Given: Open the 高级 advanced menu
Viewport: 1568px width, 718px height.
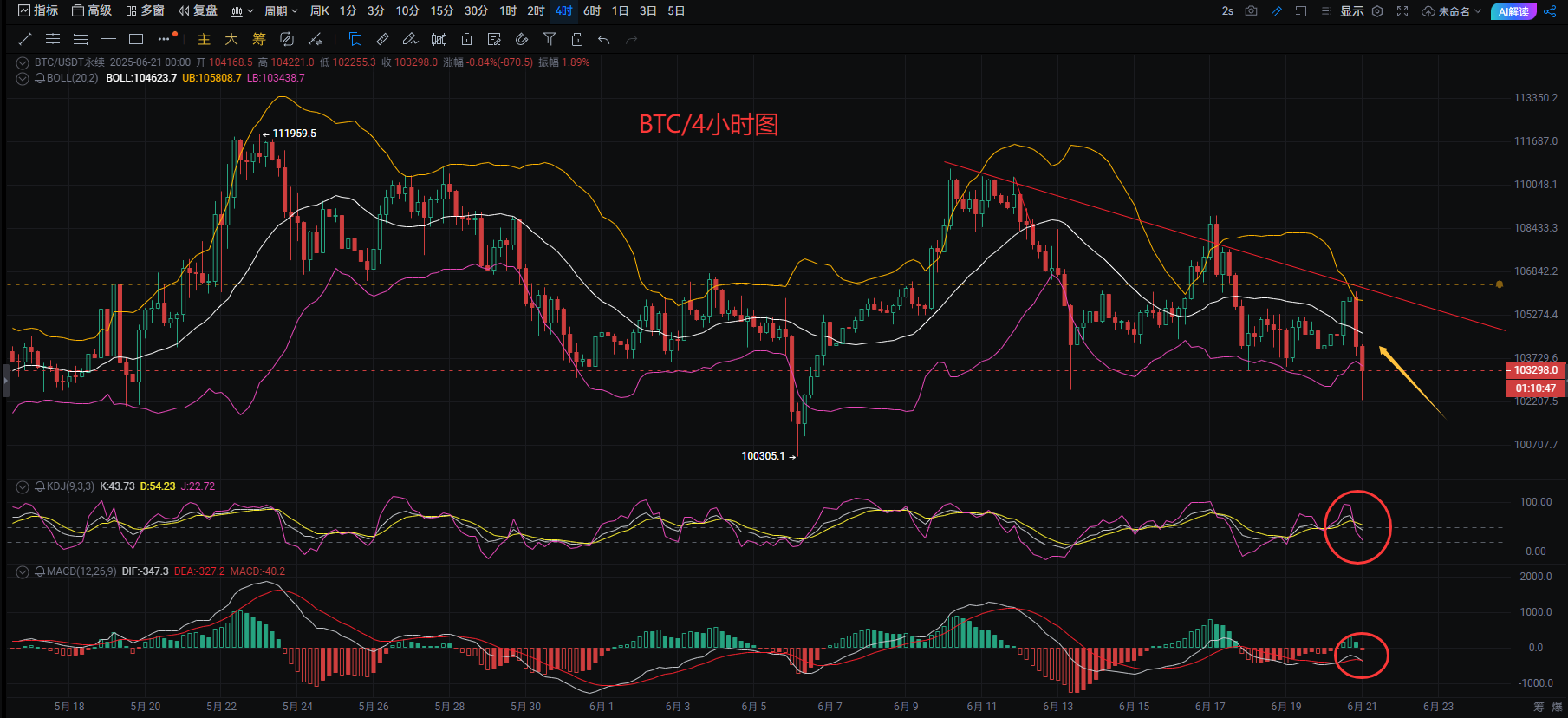Looking at the screenshot, I should [92, 11].
